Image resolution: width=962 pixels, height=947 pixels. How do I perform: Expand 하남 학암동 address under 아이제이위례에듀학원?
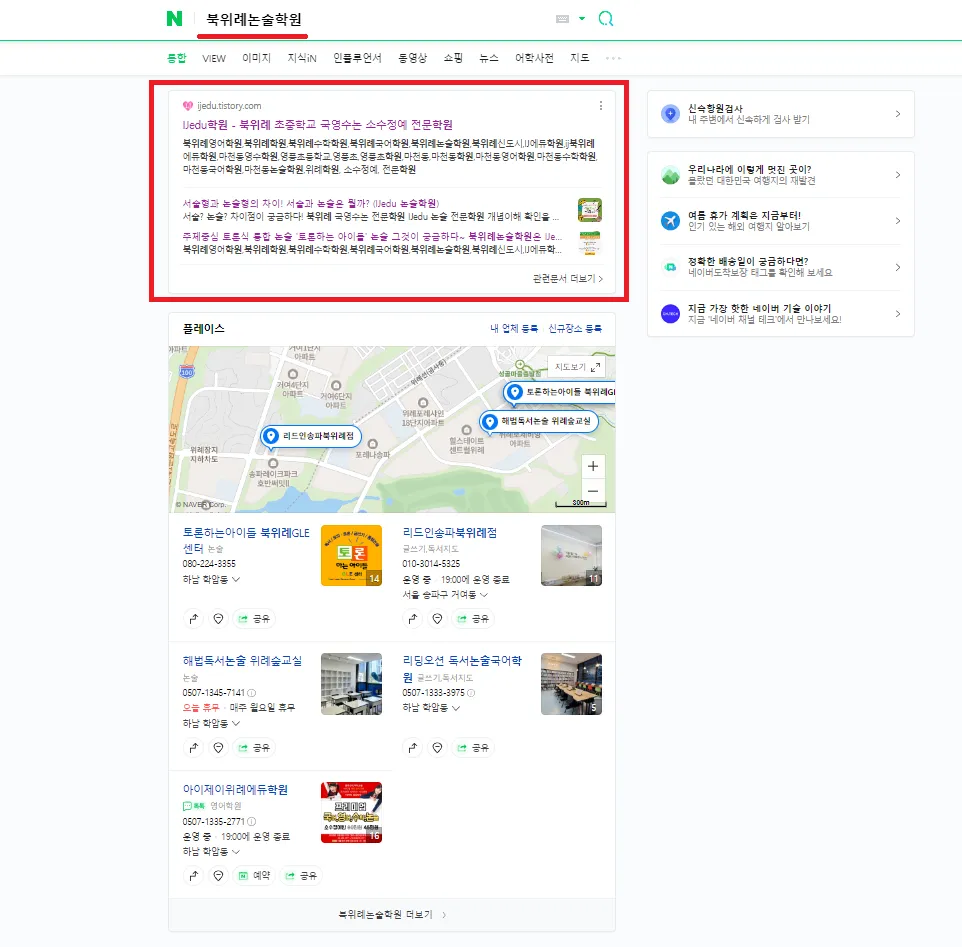(x=211, y=851)
